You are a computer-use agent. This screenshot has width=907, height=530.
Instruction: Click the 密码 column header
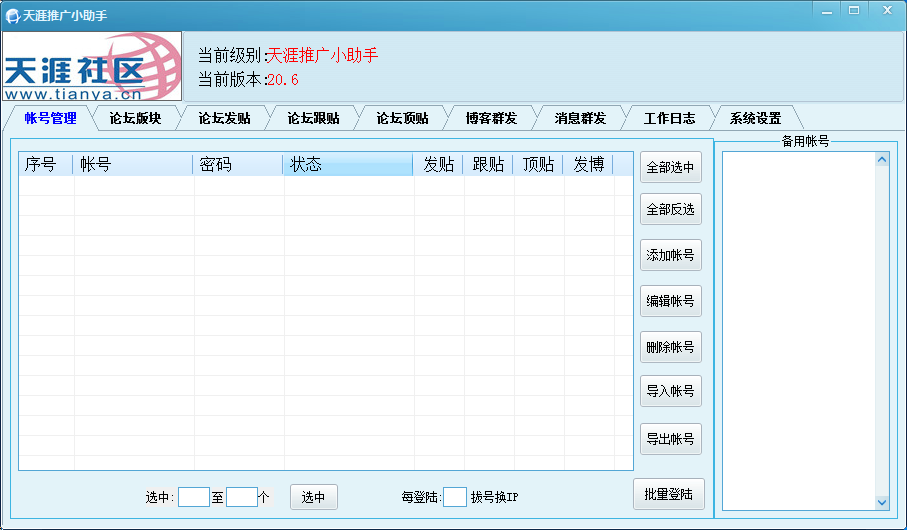[238, 164]
